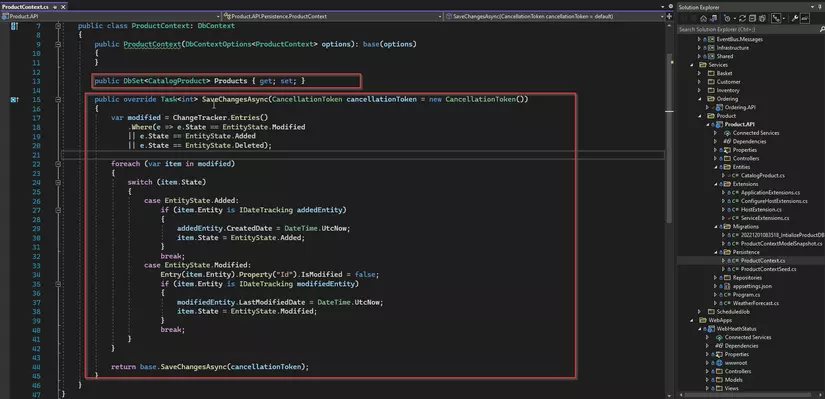Expand the Repositories folder
The height and width of the screenshot is (399, 825).
click(716, 277)
